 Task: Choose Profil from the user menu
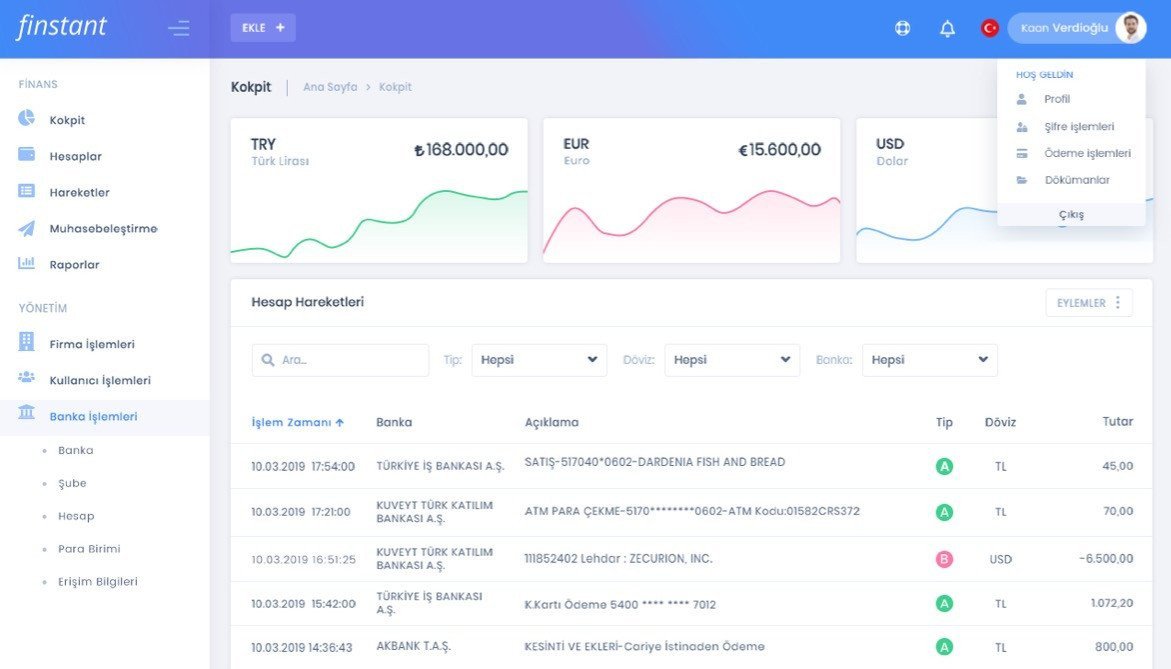pos(1056,99)
